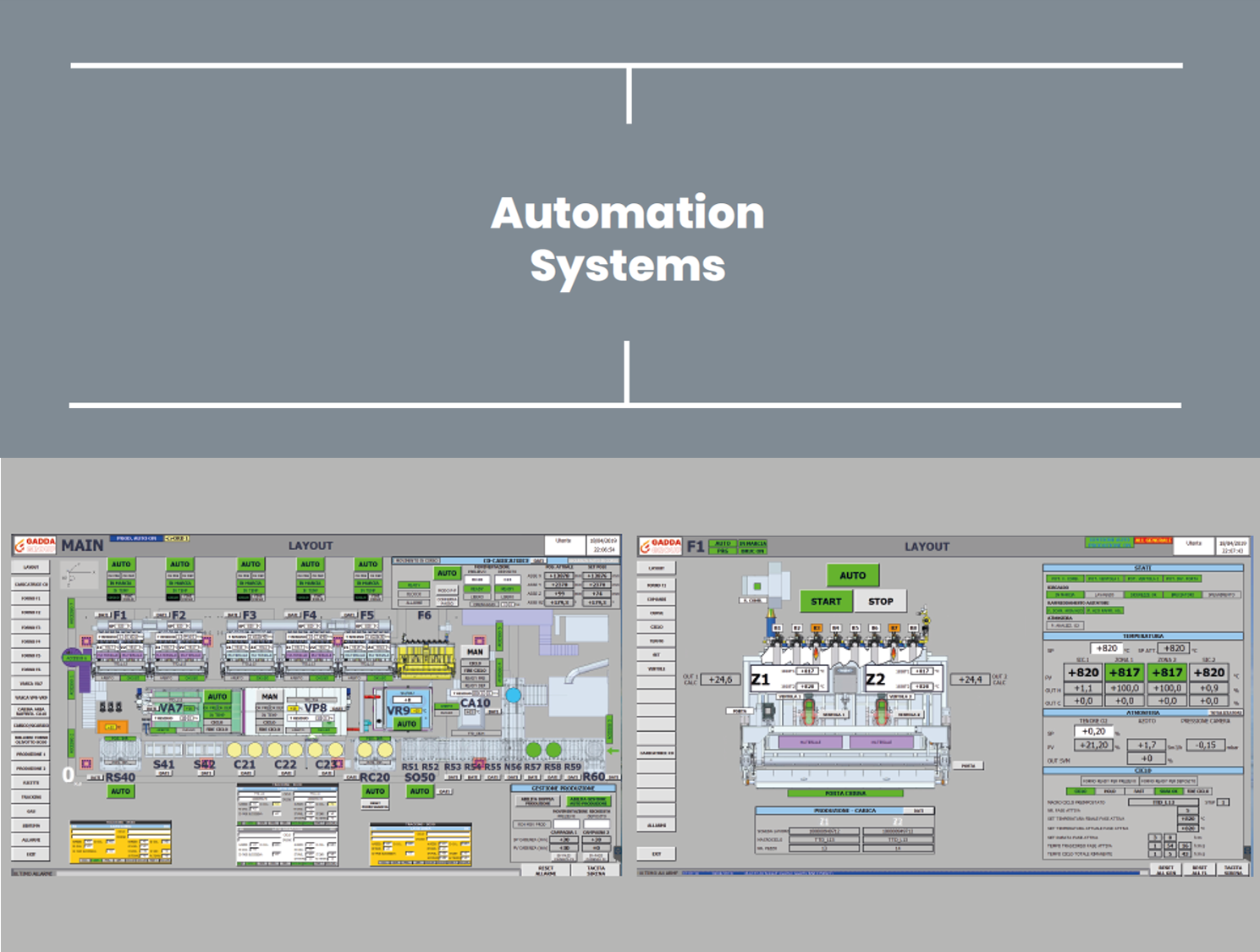Click the green arrow at MAIN right edge
The image size is (1260, 952).
pos(613,750)
